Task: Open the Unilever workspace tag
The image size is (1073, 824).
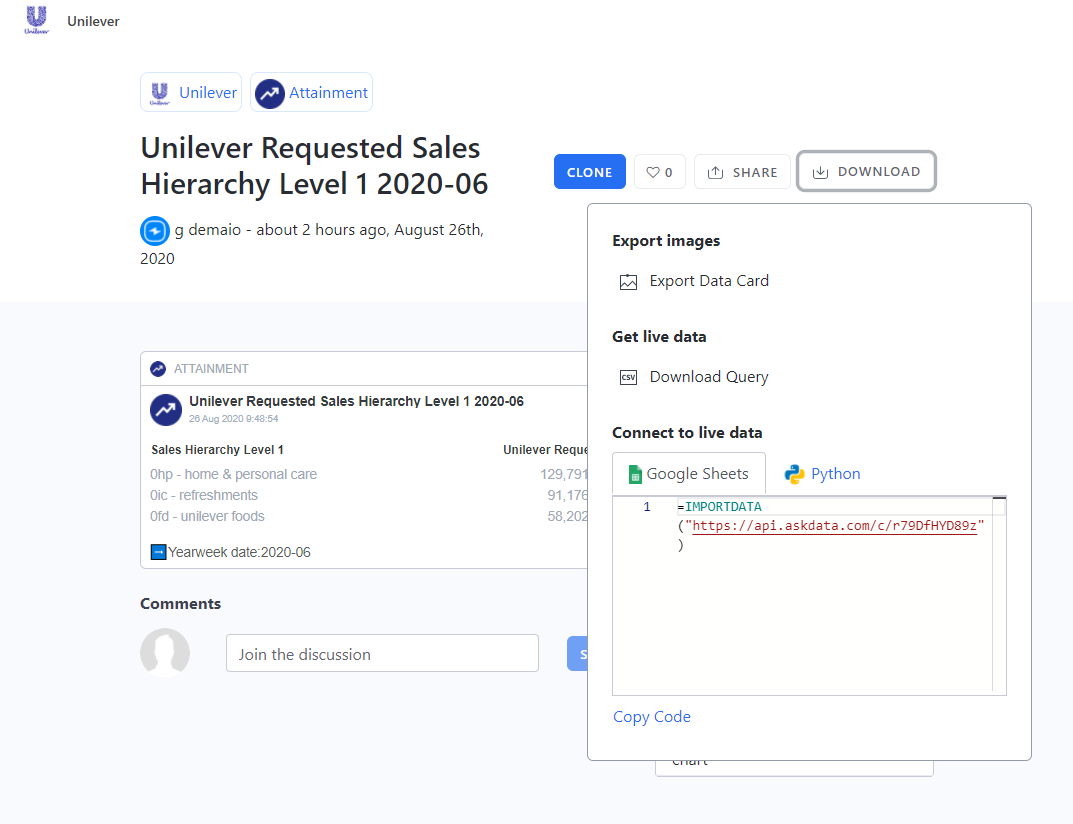Action: coord(191,92)
